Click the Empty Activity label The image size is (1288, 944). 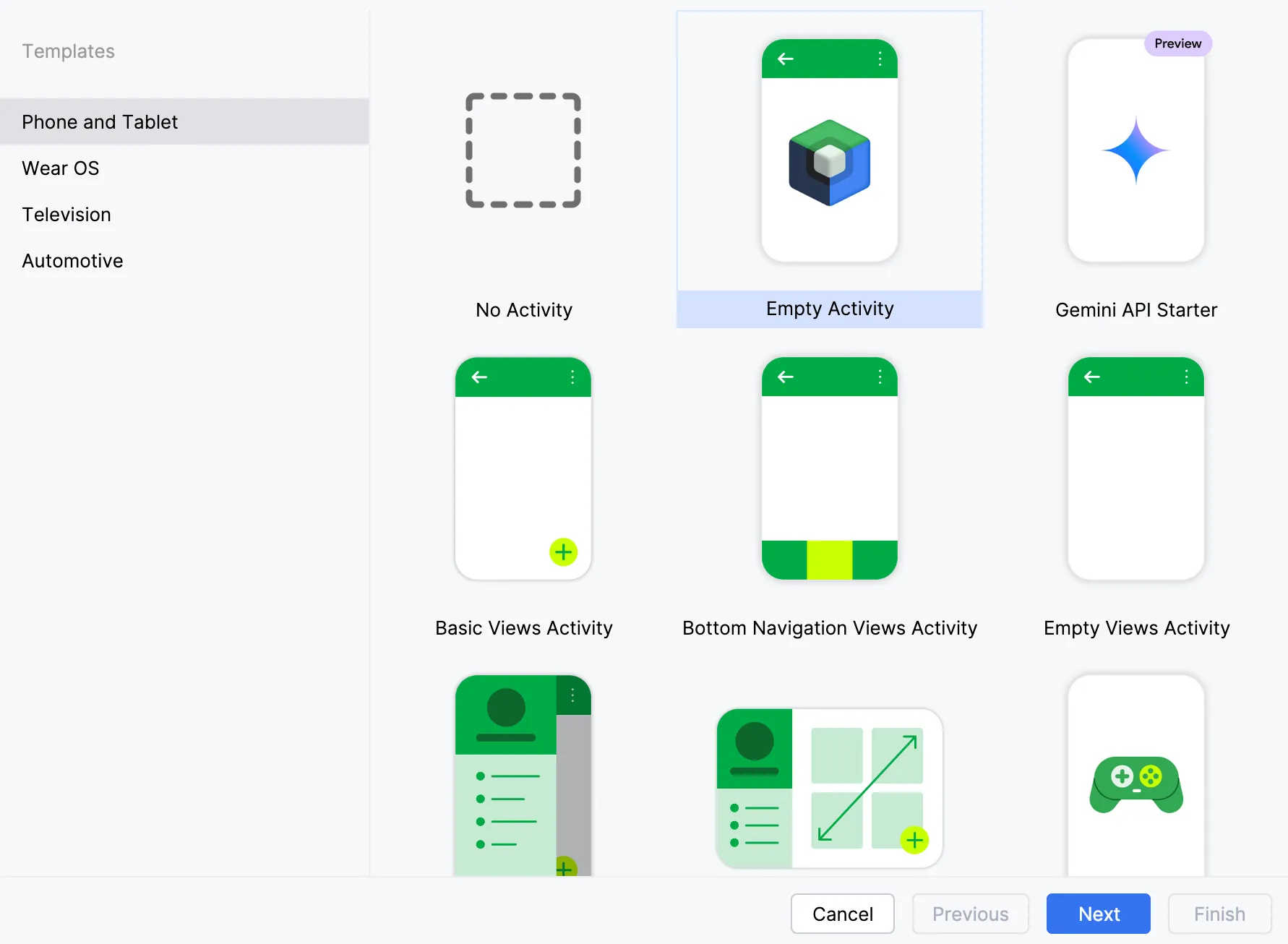pos(830,309)
